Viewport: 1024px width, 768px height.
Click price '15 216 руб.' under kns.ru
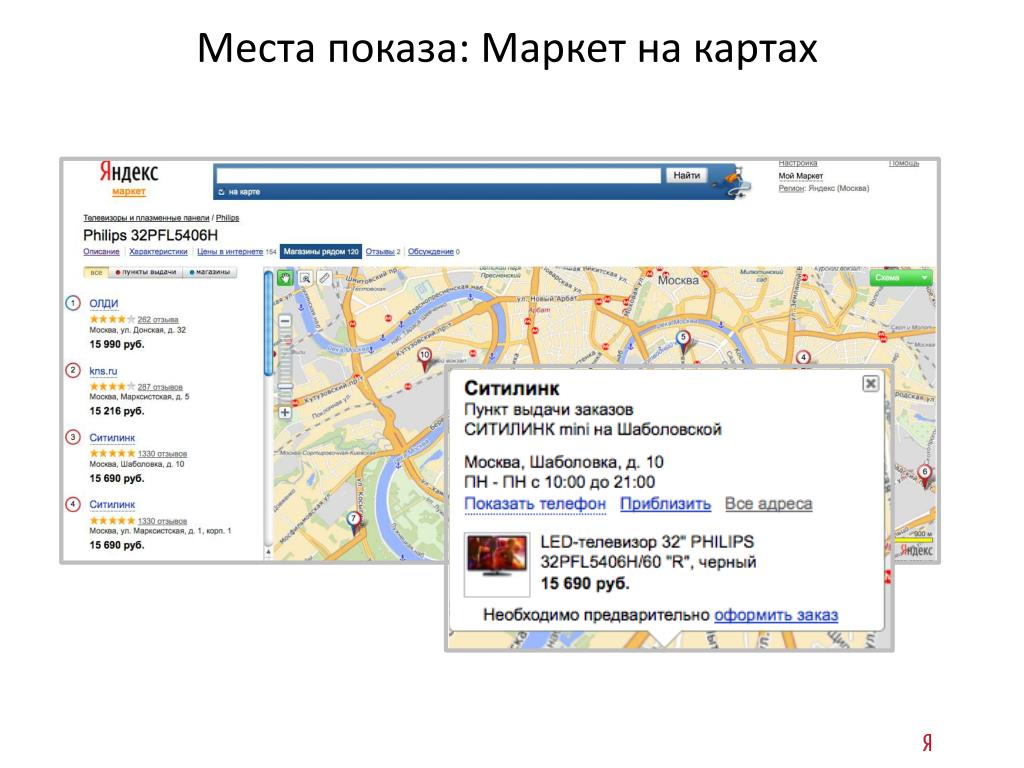point(117,411)
